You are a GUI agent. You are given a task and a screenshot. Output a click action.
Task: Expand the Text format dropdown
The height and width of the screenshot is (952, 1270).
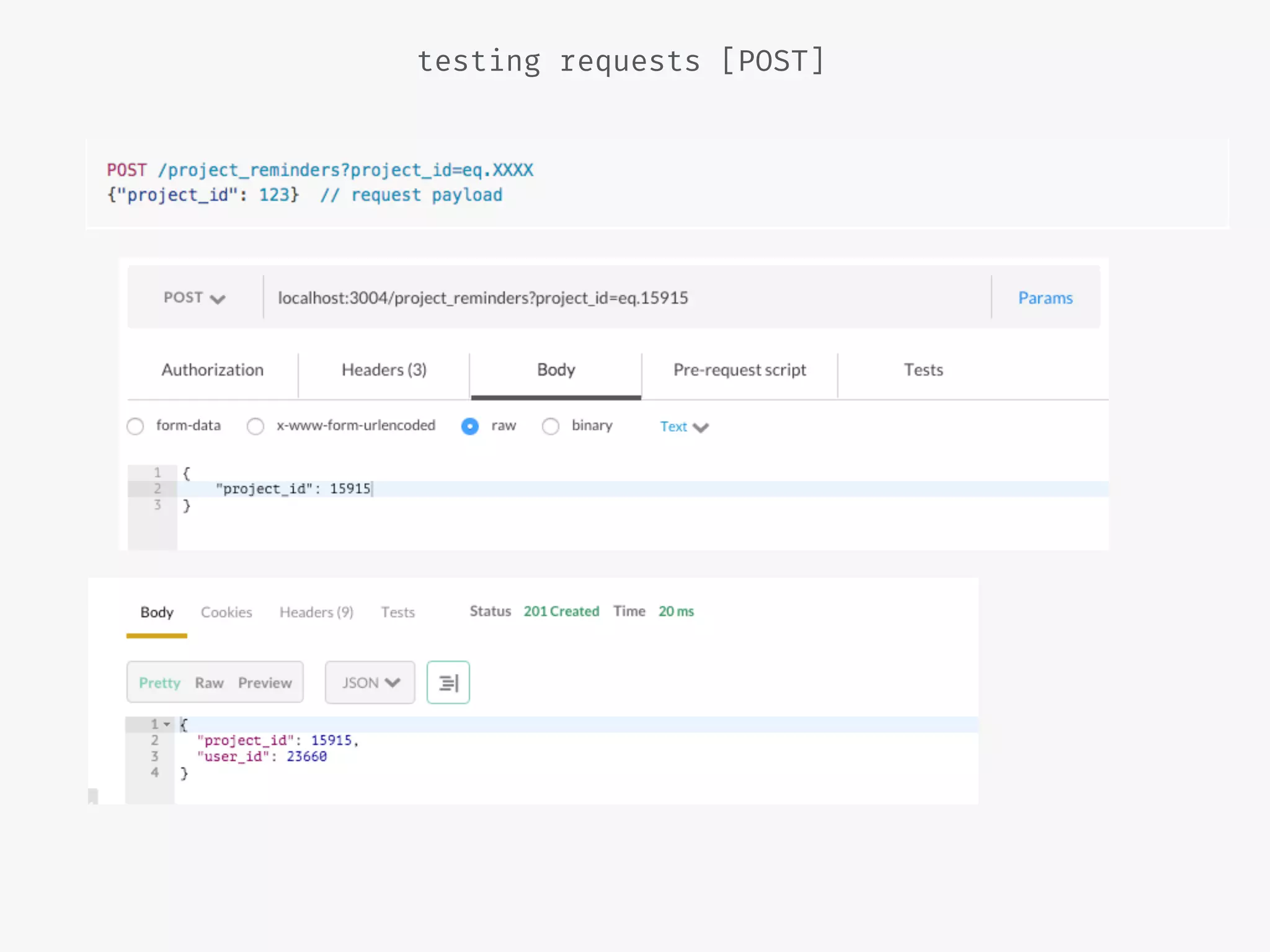[683, 426]
